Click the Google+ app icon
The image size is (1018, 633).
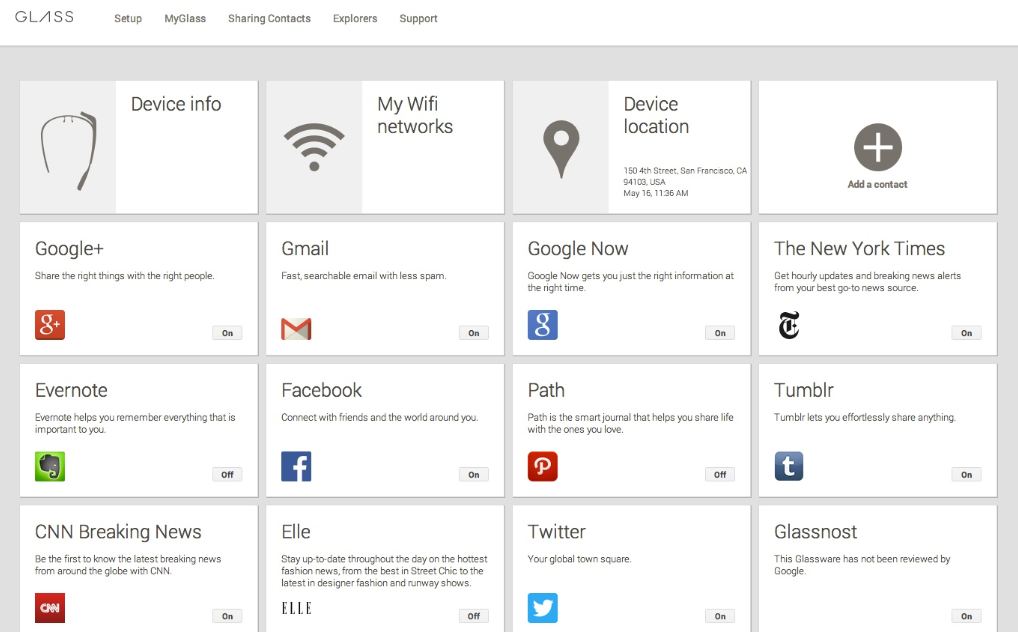tap(50, 325)
